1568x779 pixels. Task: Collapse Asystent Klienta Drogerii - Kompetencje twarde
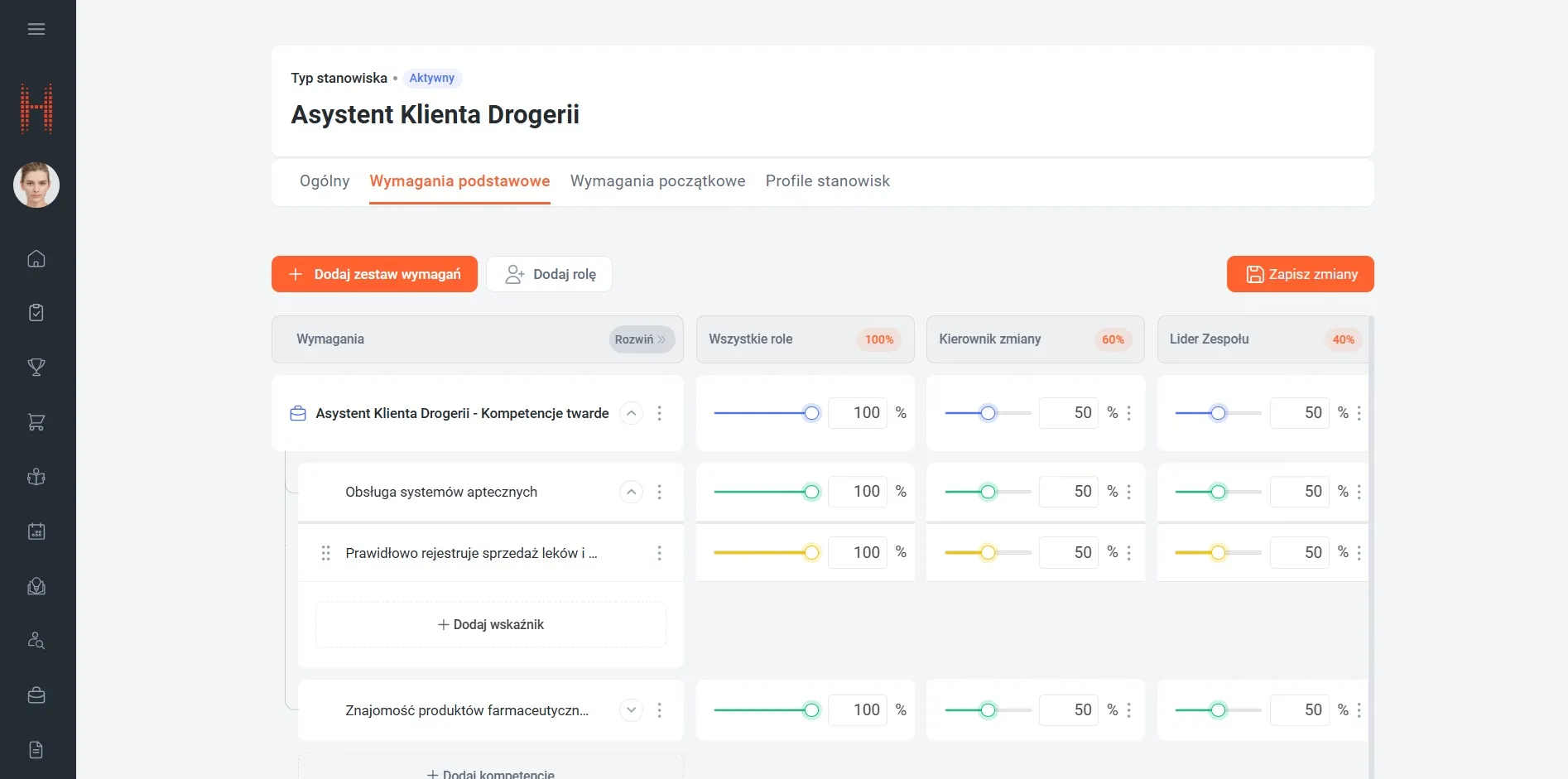pyautogui.click(x=632, y=413)
